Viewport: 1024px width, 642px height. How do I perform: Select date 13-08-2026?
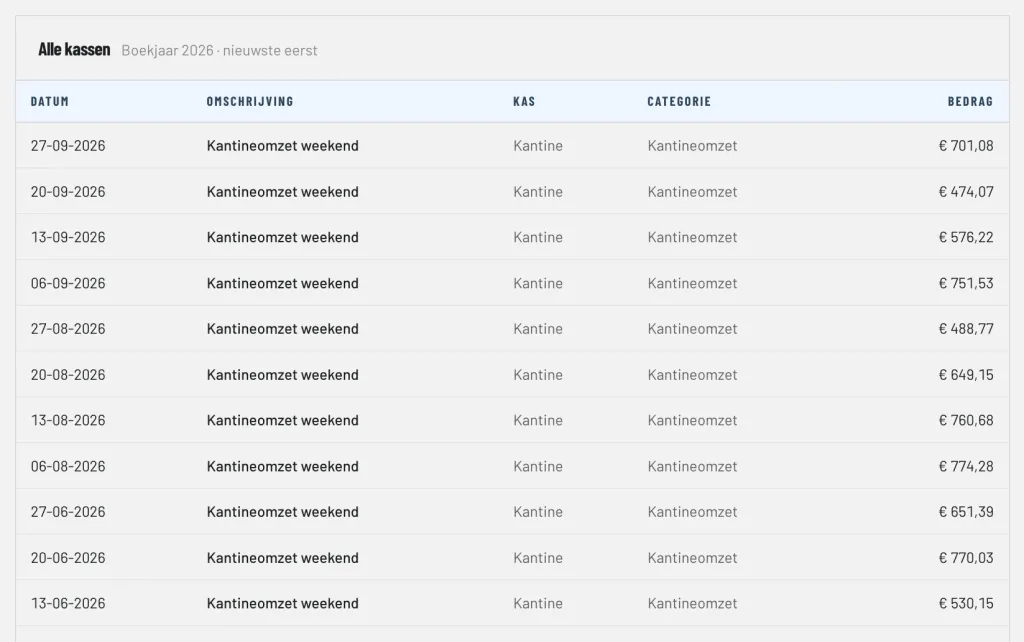click(x=68, y=420)
